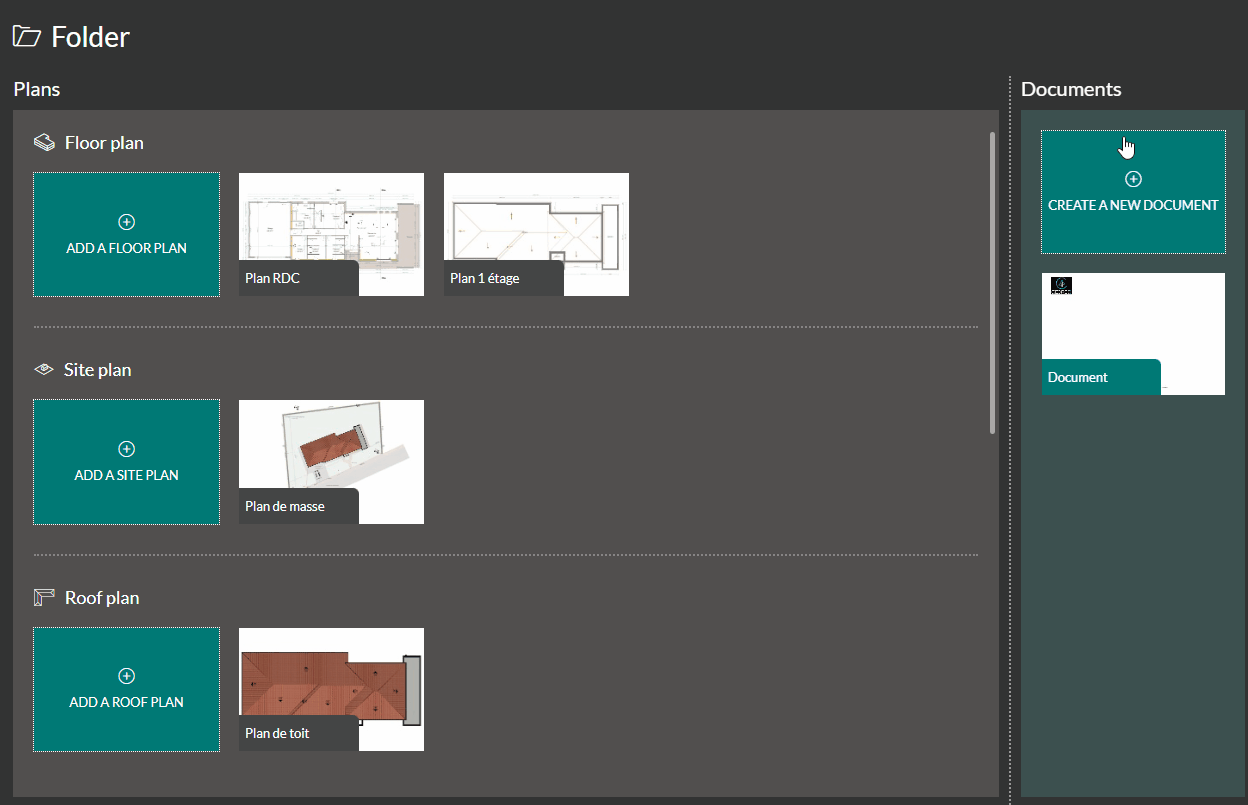
Task: Click the Plans heading
Action: point(37,90)
